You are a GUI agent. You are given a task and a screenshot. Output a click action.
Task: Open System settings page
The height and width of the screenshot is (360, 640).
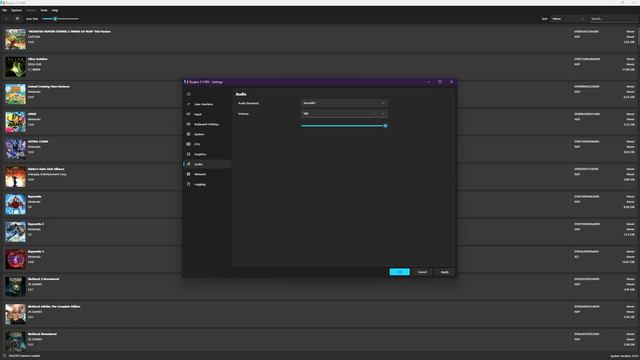pos(207,134)
